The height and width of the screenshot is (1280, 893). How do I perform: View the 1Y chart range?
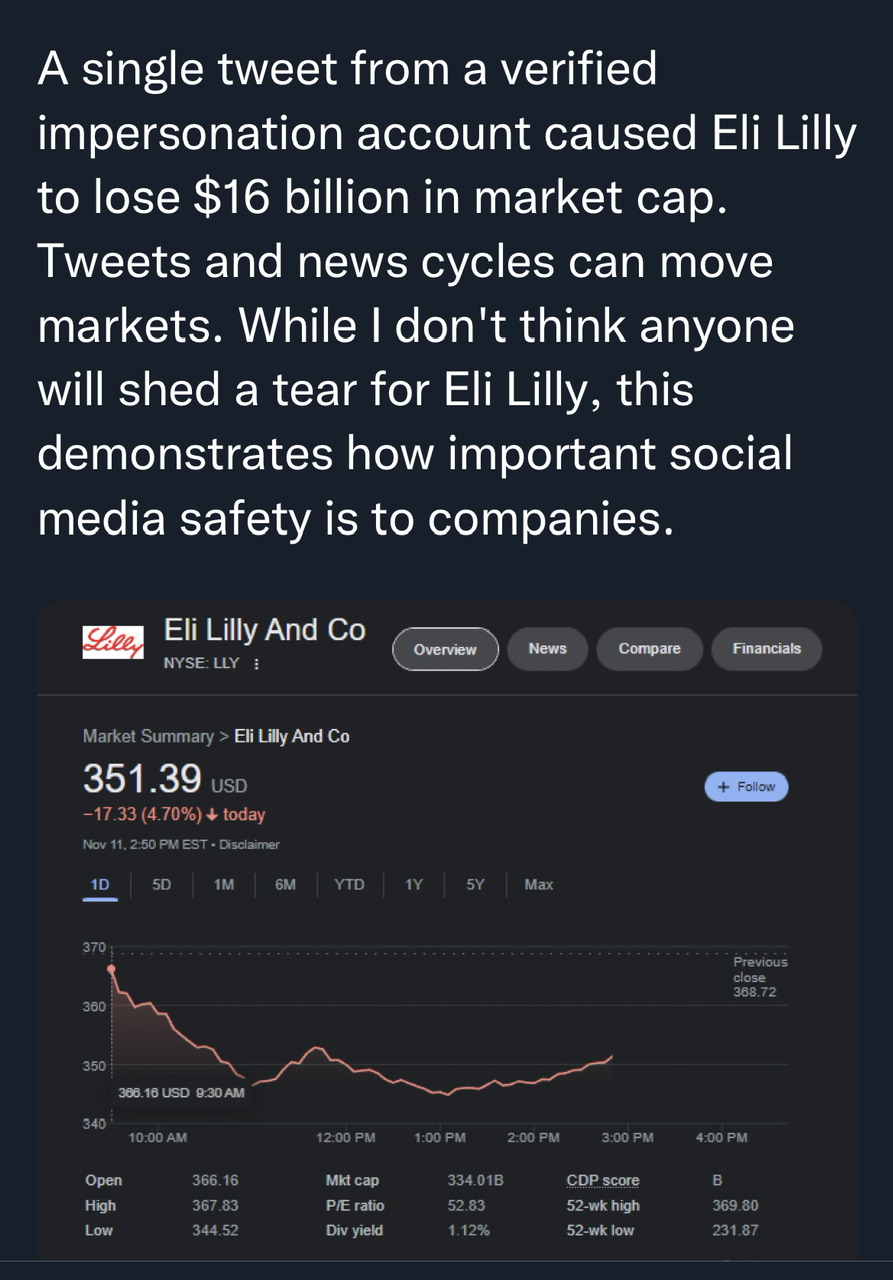pos(413,884)
